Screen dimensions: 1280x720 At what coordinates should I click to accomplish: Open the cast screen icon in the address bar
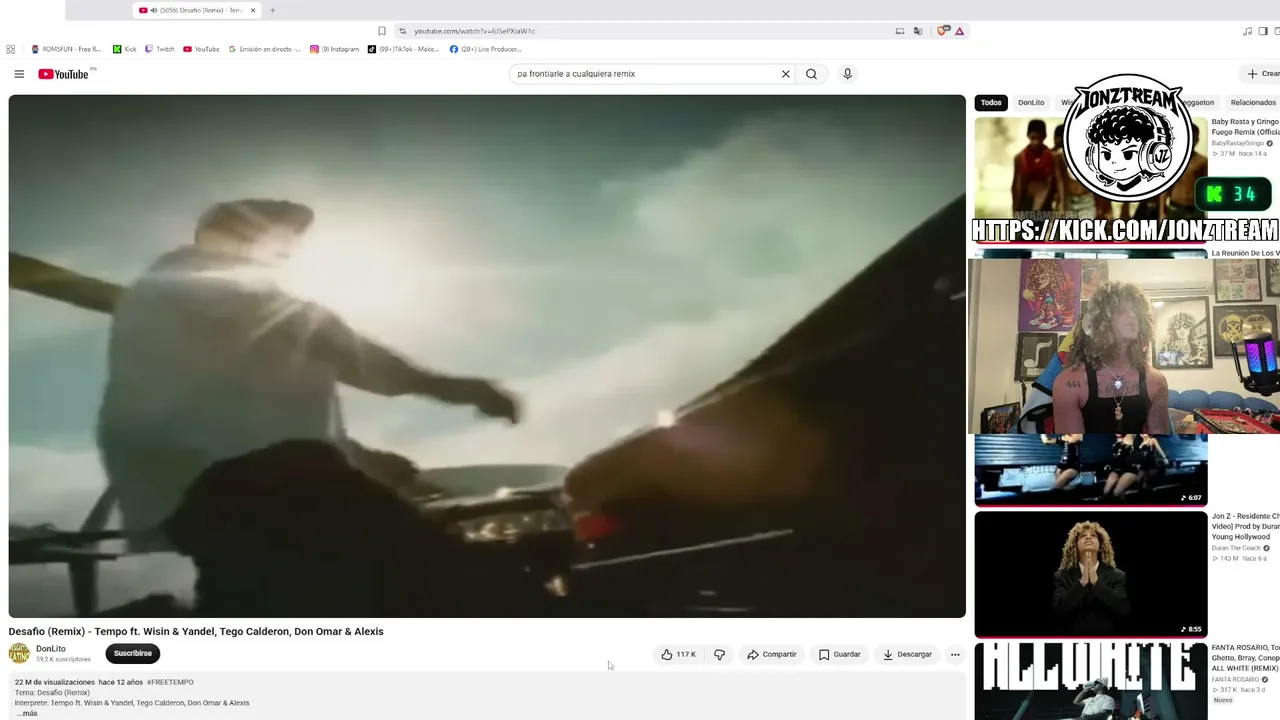pyautogui.click(x=900, y=31)
